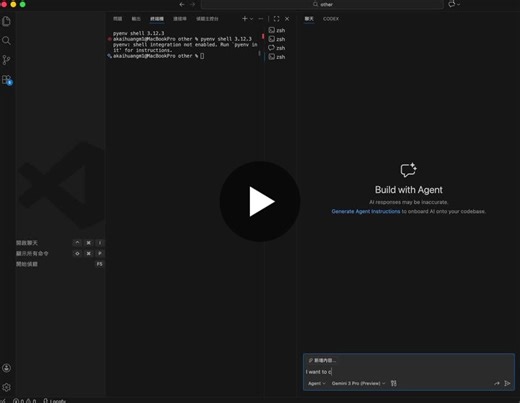520x403 pixels.
Task: Close the terminal panel
Action: coord(287,19)
